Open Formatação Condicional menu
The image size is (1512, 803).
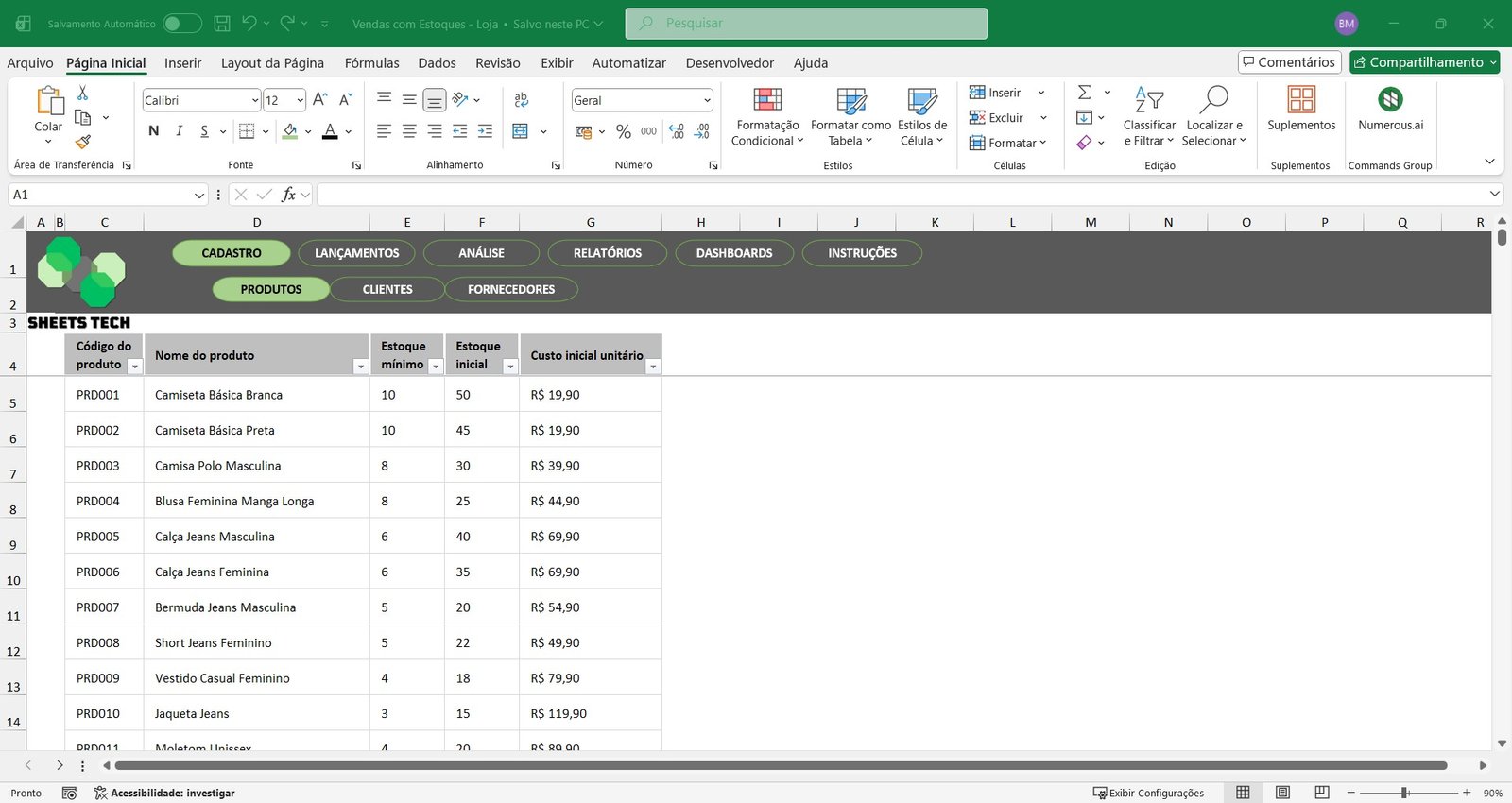(767, 116)
